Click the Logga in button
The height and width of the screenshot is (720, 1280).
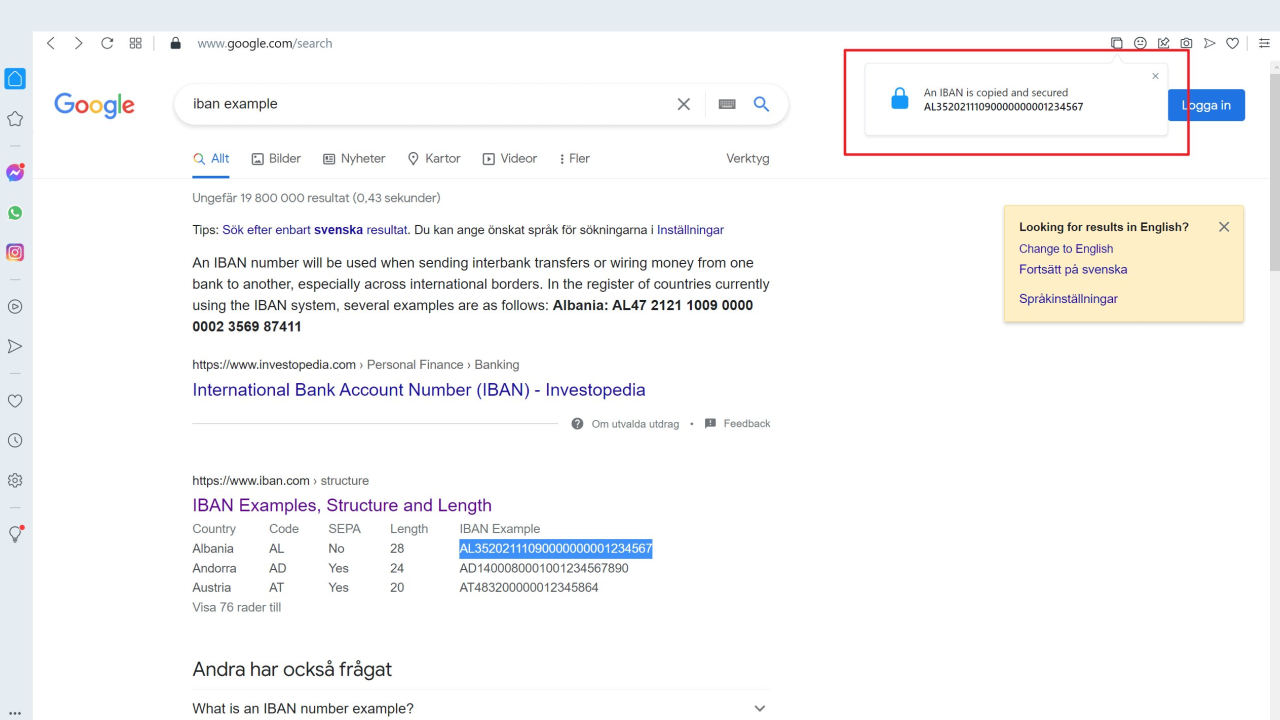(x=1206, y=105)
